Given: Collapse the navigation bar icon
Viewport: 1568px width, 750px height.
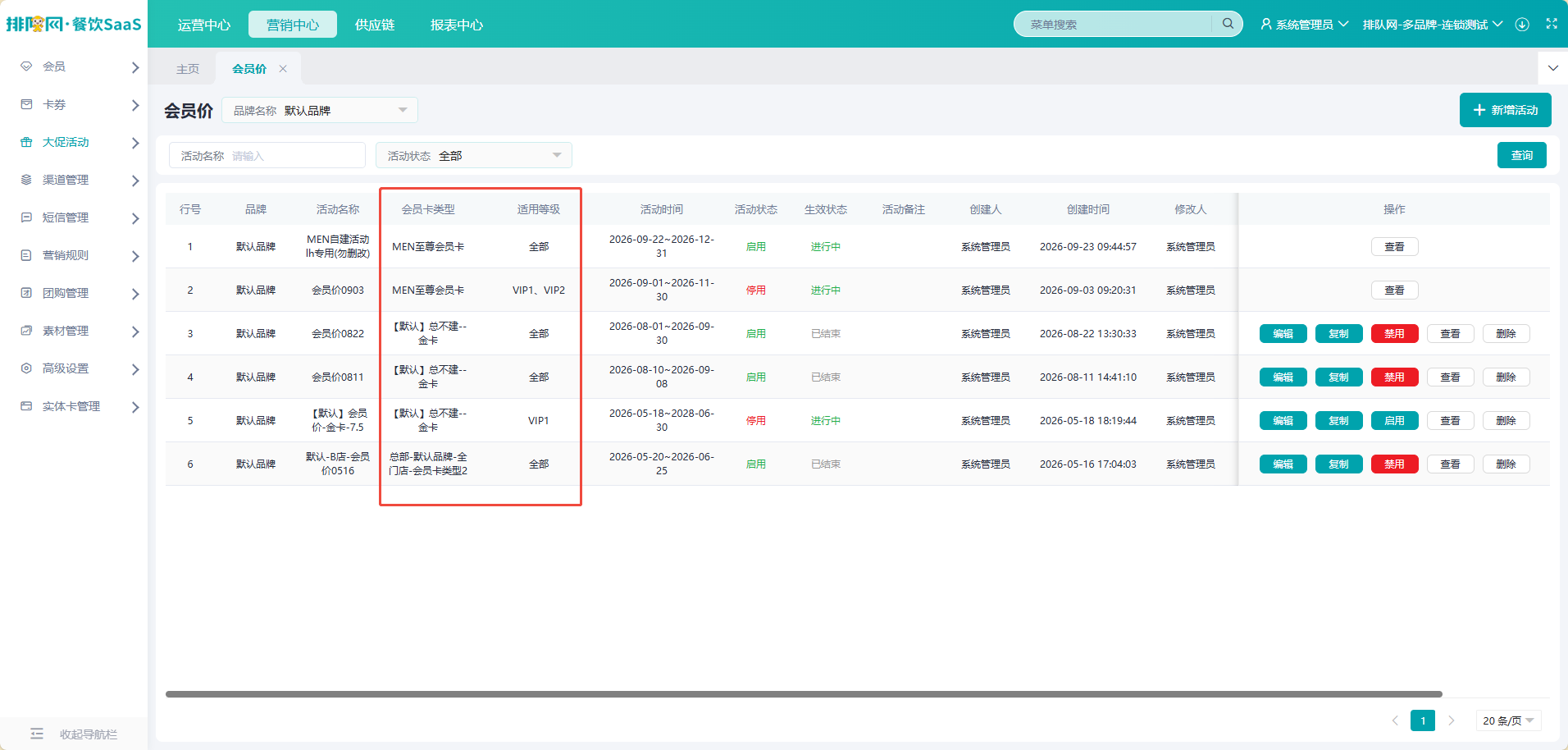Looking at the screenshot, I should coord(37,734).
